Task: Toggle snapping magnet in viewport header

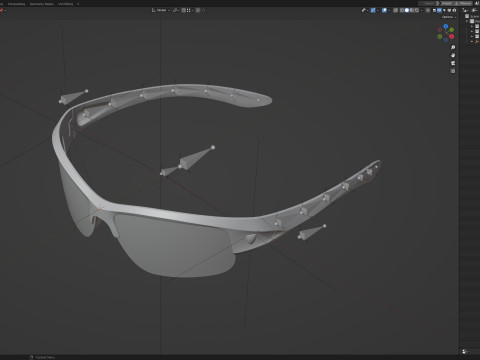Action: click(183, 10)
